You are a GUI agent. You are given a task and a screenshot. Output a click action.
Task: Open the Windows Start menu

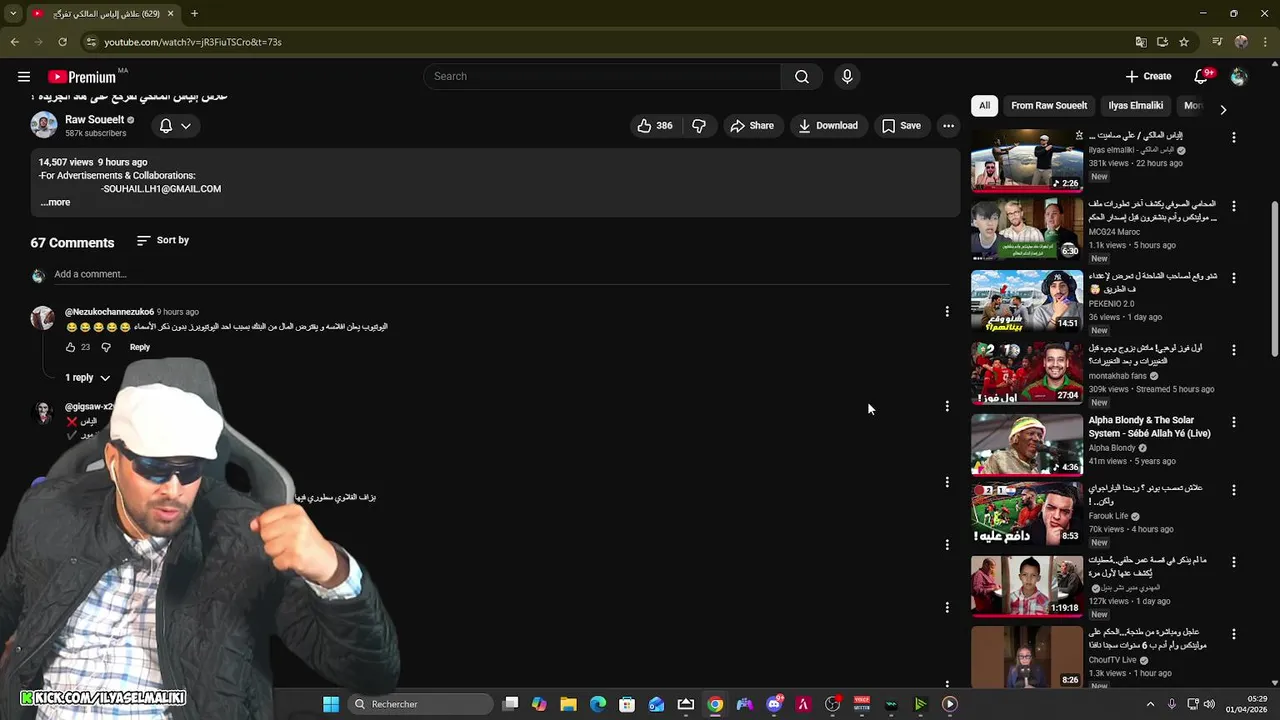[x=331, y=704]
